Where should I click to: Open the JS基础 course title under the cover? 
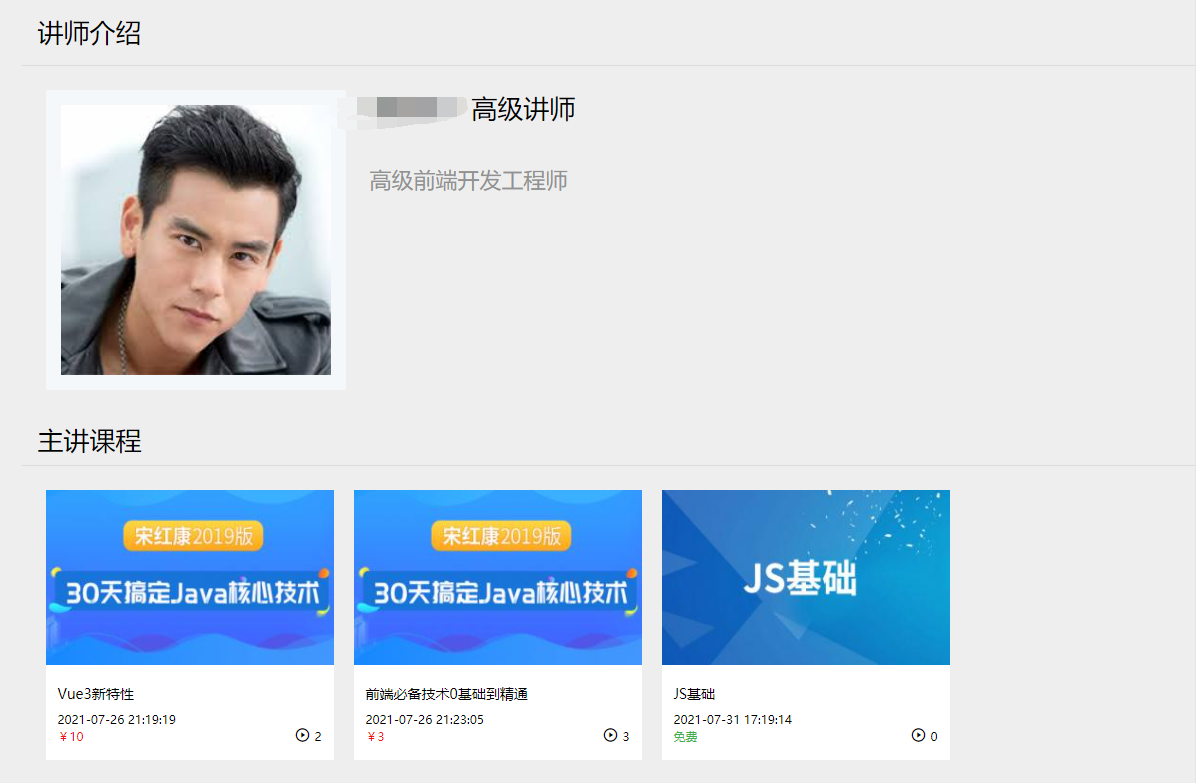(x=694, y=694)
